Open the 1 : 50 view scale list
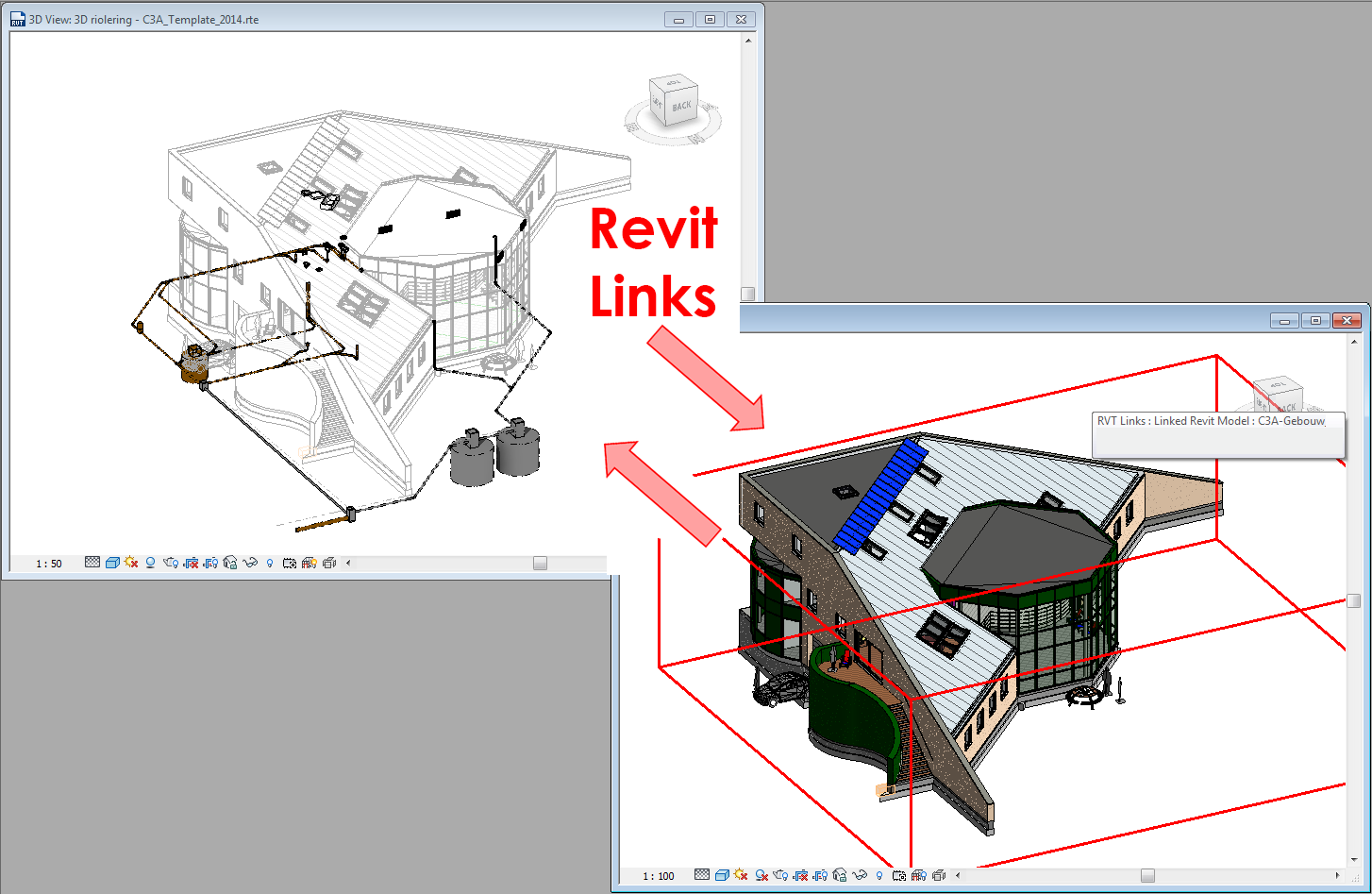The height and width of the screenshot is (894, 1372). [x=49, y=564]
